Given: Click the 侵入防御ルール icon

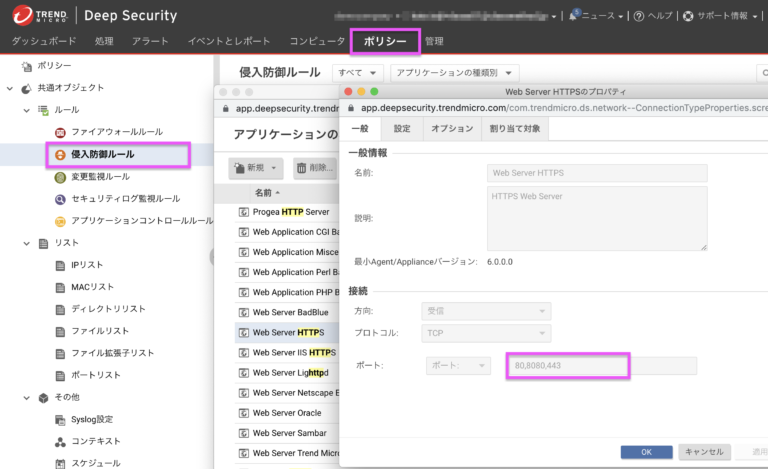Looking at the screenshot, I should pyautogui.click(x=60, y=155).
